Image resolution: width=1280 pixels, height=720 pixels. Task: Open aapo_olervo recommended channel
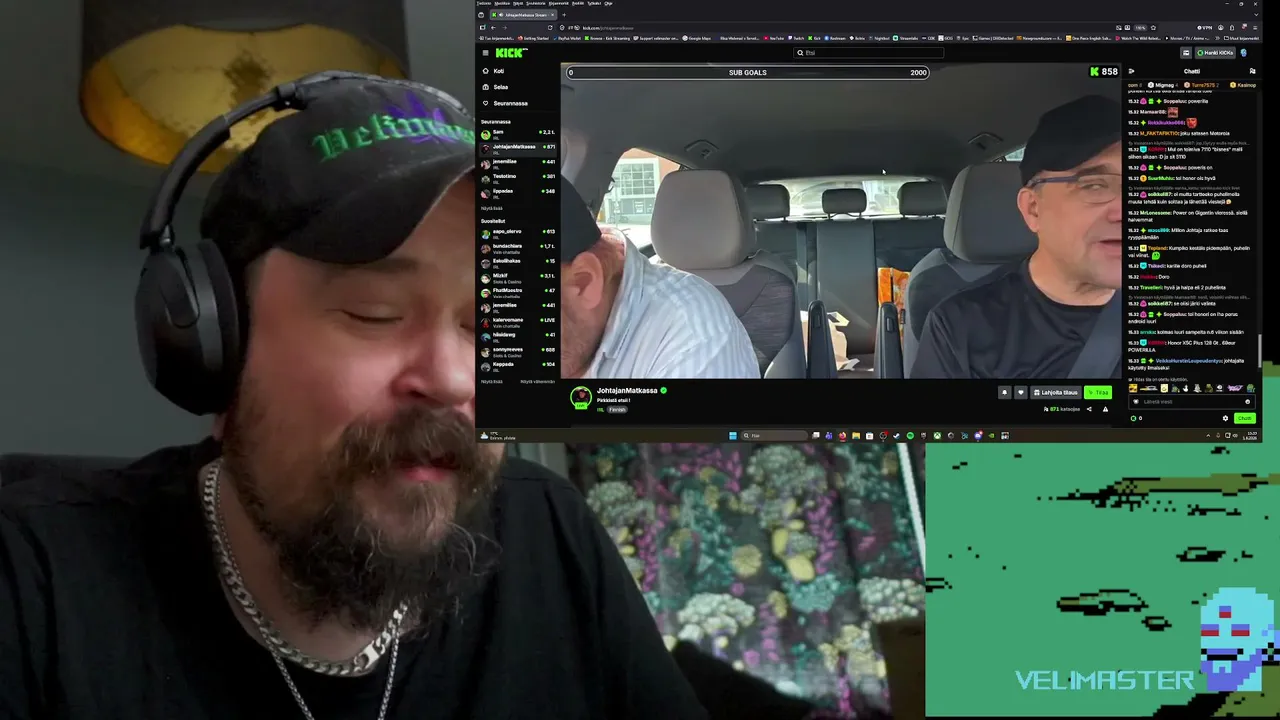coord(517,232)
